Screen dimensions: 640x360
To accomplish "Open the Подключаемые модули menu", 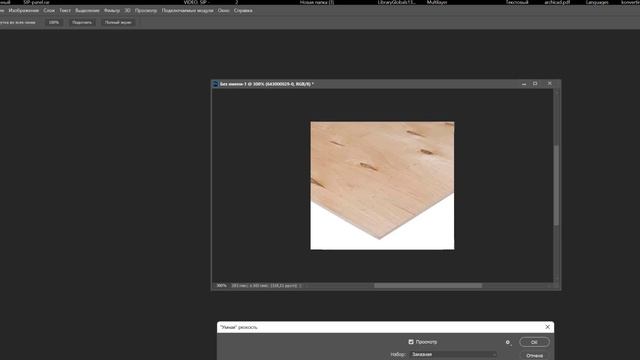I will pos(187,11).
